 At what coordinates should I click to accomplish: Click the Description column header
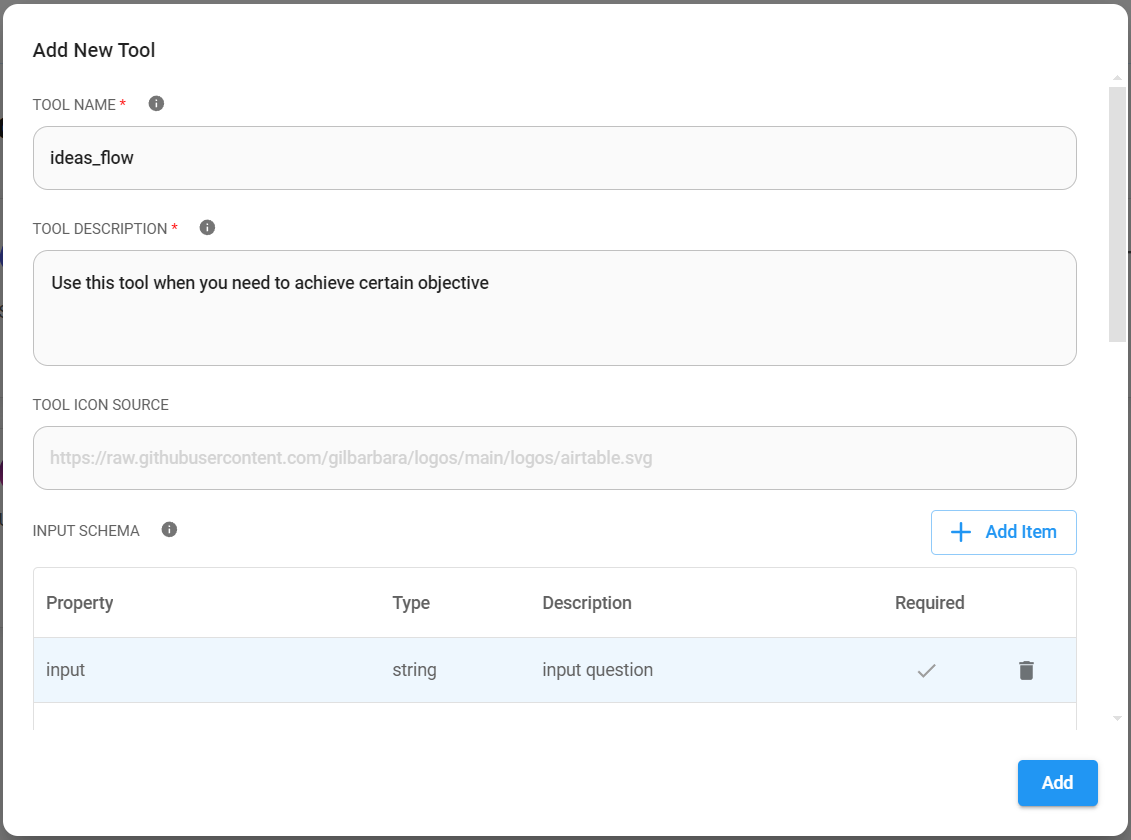(587, 603)
